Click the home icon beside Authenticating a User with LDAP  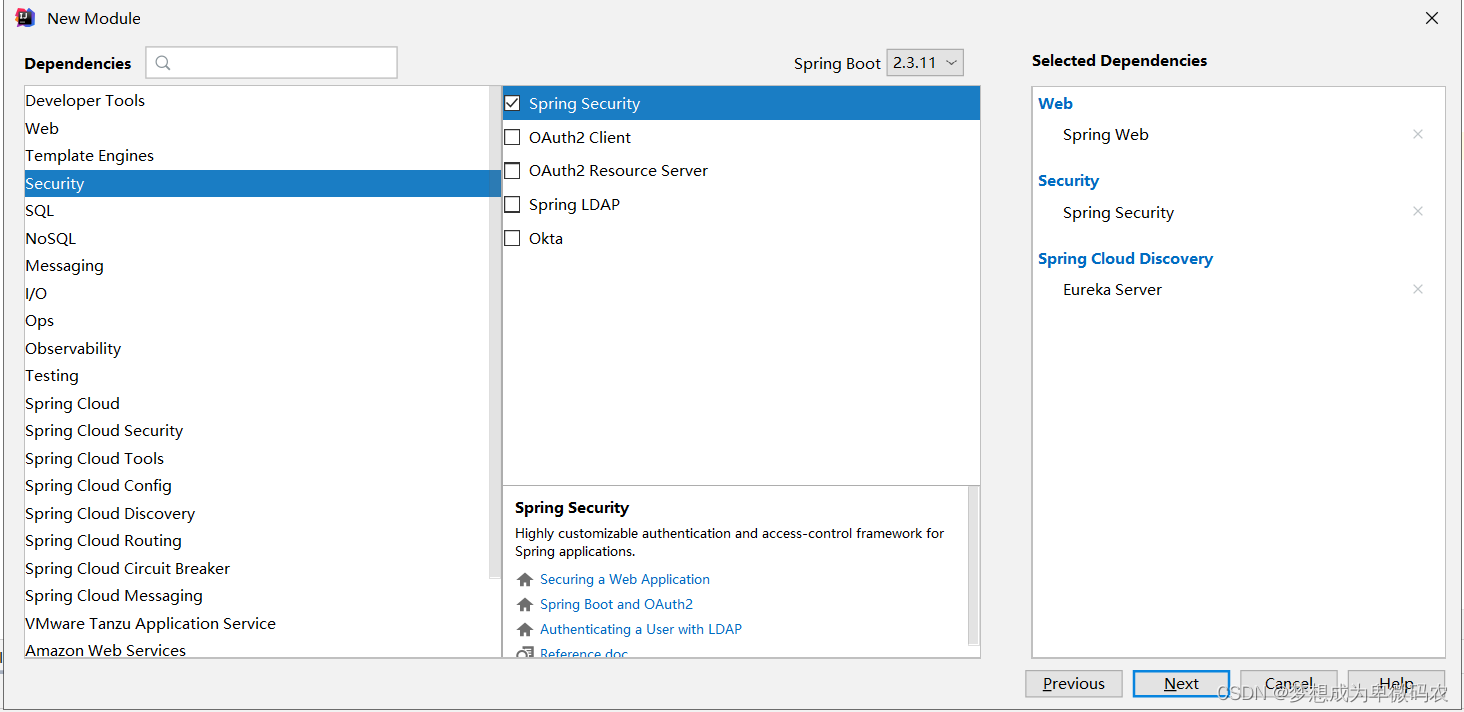[x=525, y=630]
